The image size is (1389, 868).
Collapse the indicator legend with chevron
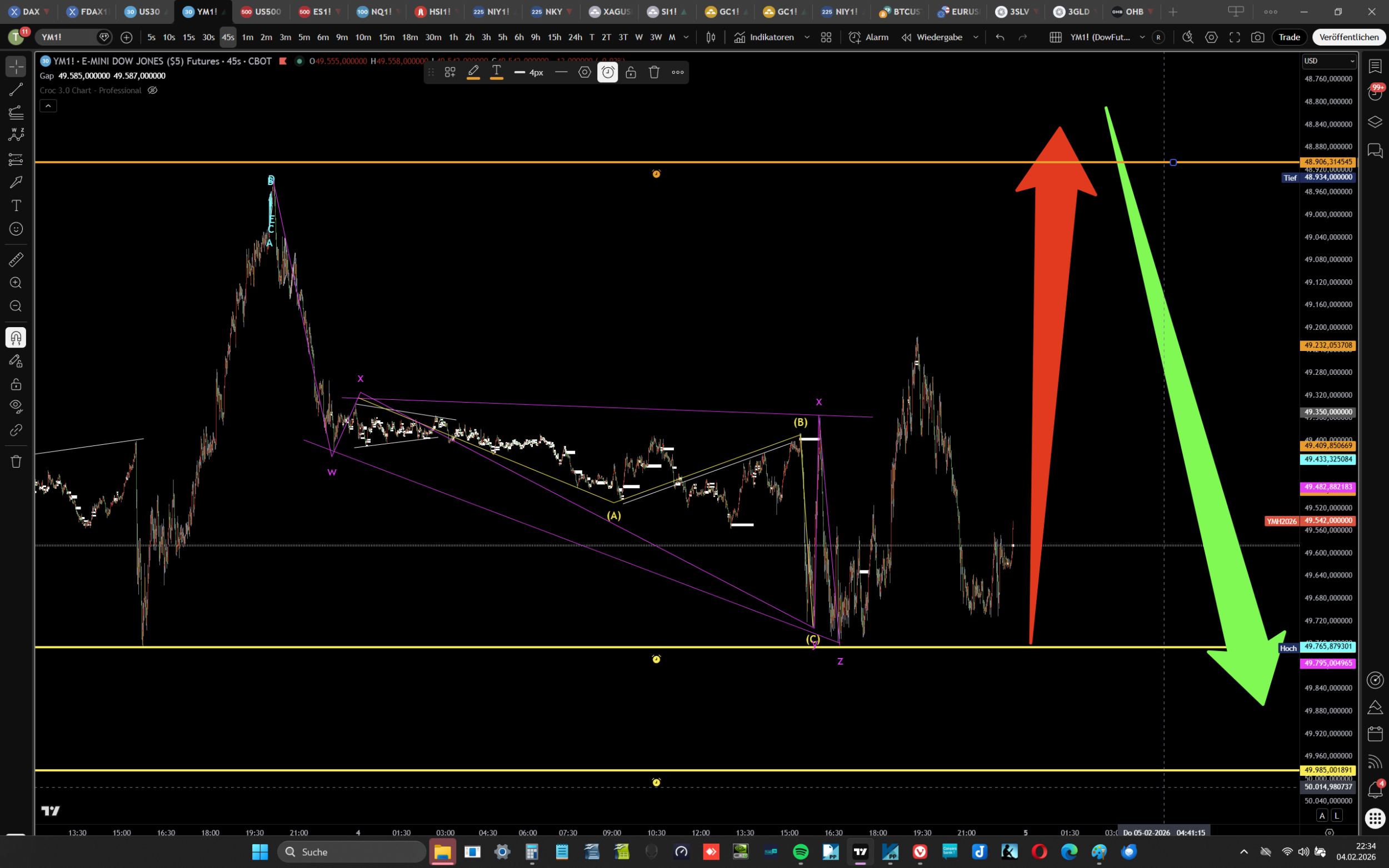pos(48,106)
